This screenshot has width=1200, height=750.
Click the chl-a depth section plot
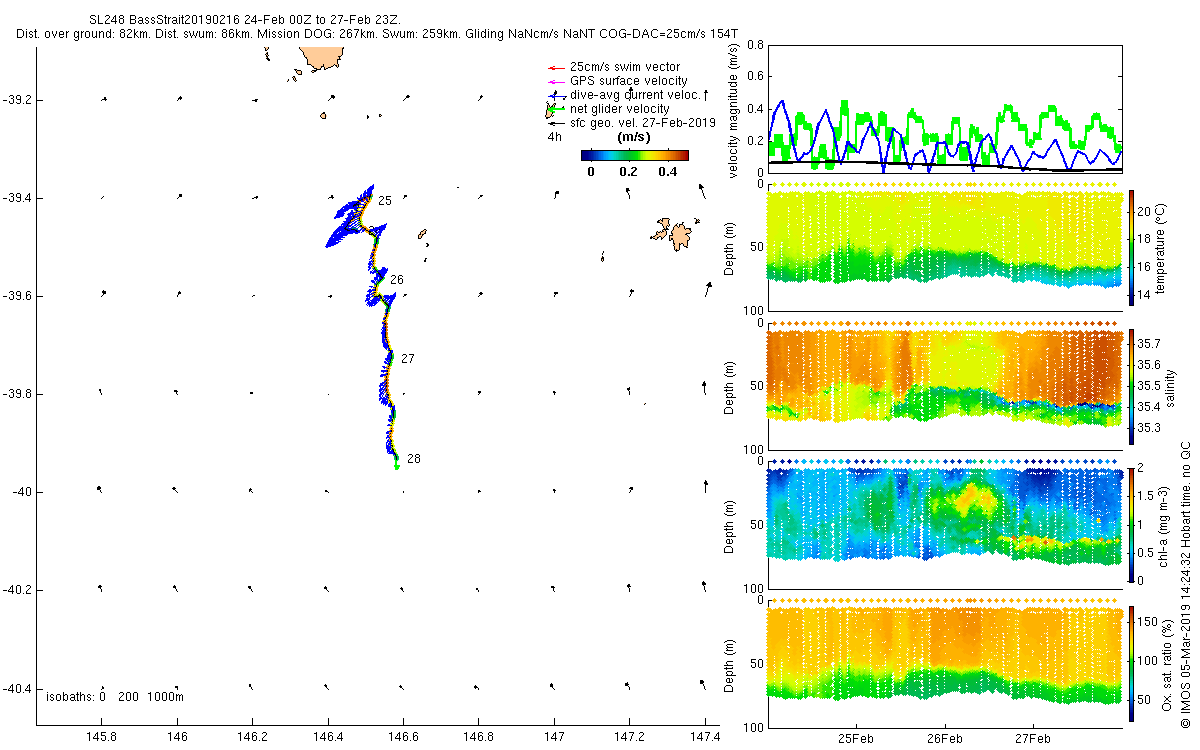pos(944,524)
